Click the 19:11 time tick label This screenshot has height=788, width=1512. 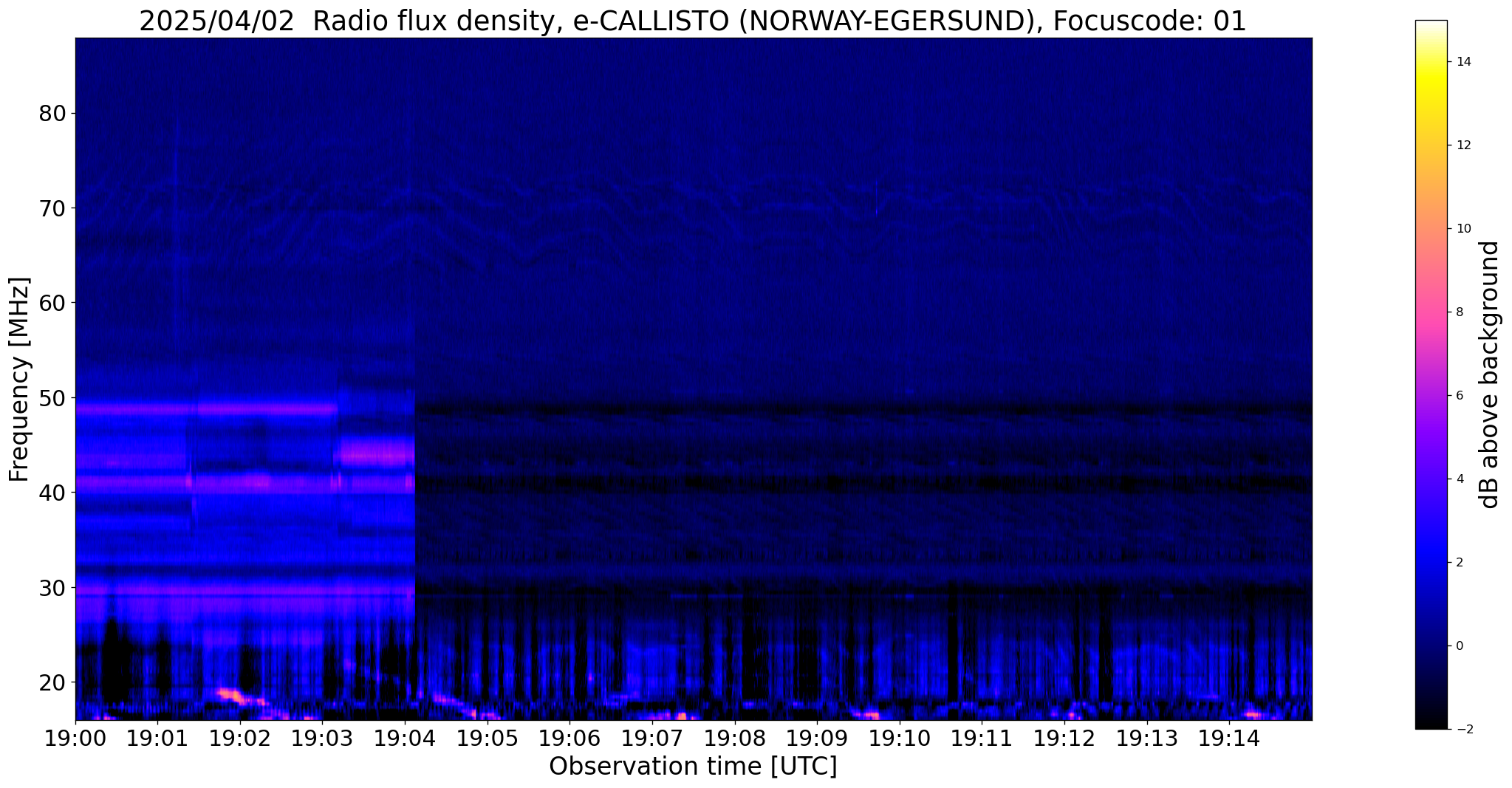pyautogui.click(x=982, y=738)
